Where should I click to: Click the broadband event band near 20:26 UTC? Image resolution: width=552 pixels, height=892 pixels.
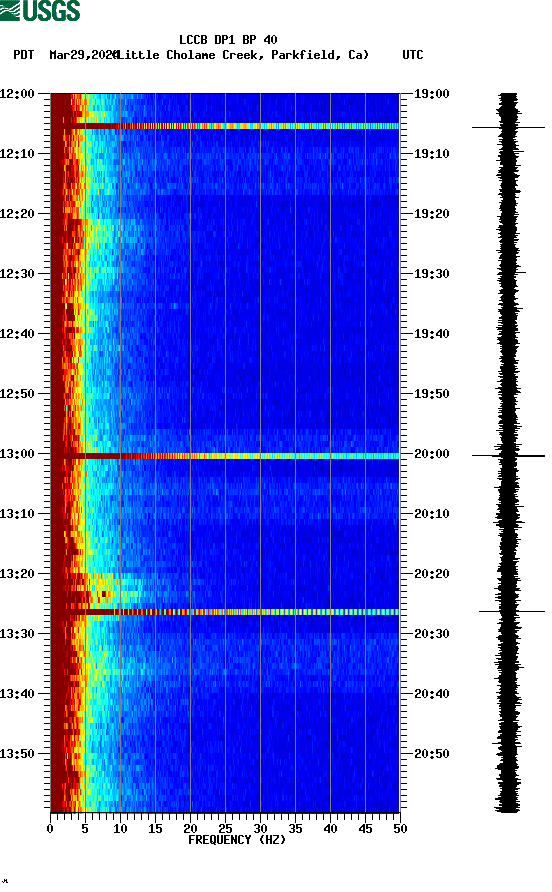(x=225, y=612)
